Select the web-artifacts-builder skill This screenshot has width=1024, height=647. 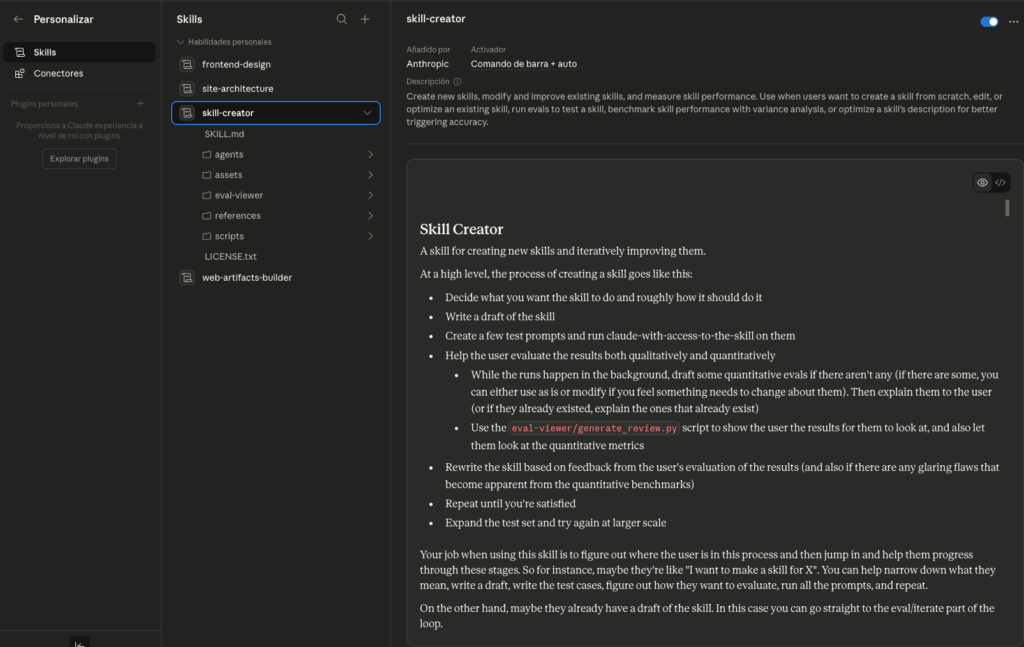coord(246,277)
